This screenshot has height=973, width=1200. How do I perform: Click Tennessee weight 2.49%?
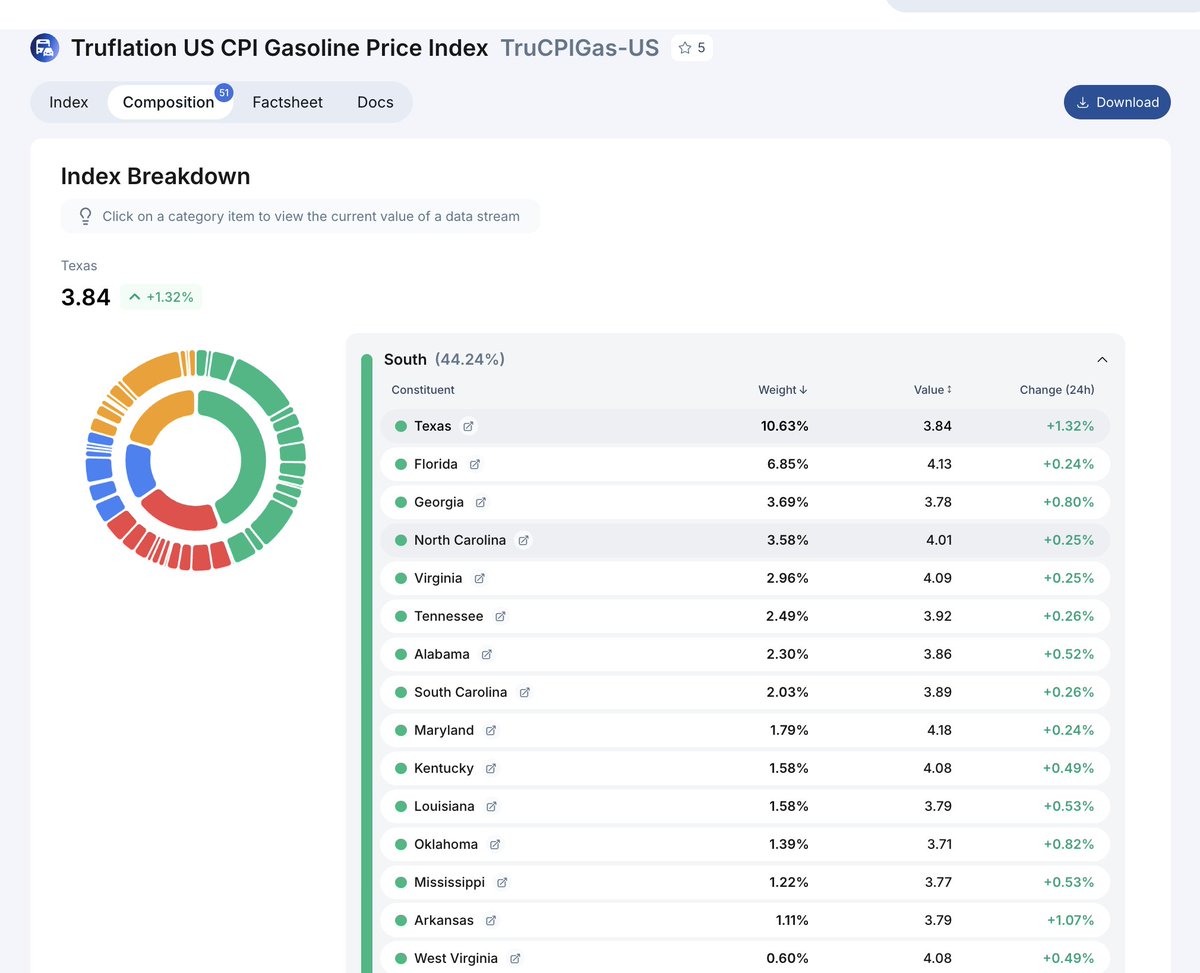(x=787, y=616)
